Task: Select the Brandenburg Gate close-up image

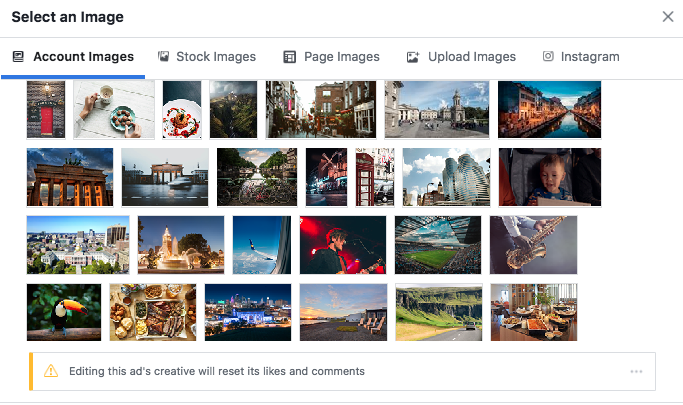Action: coord(70,177)
